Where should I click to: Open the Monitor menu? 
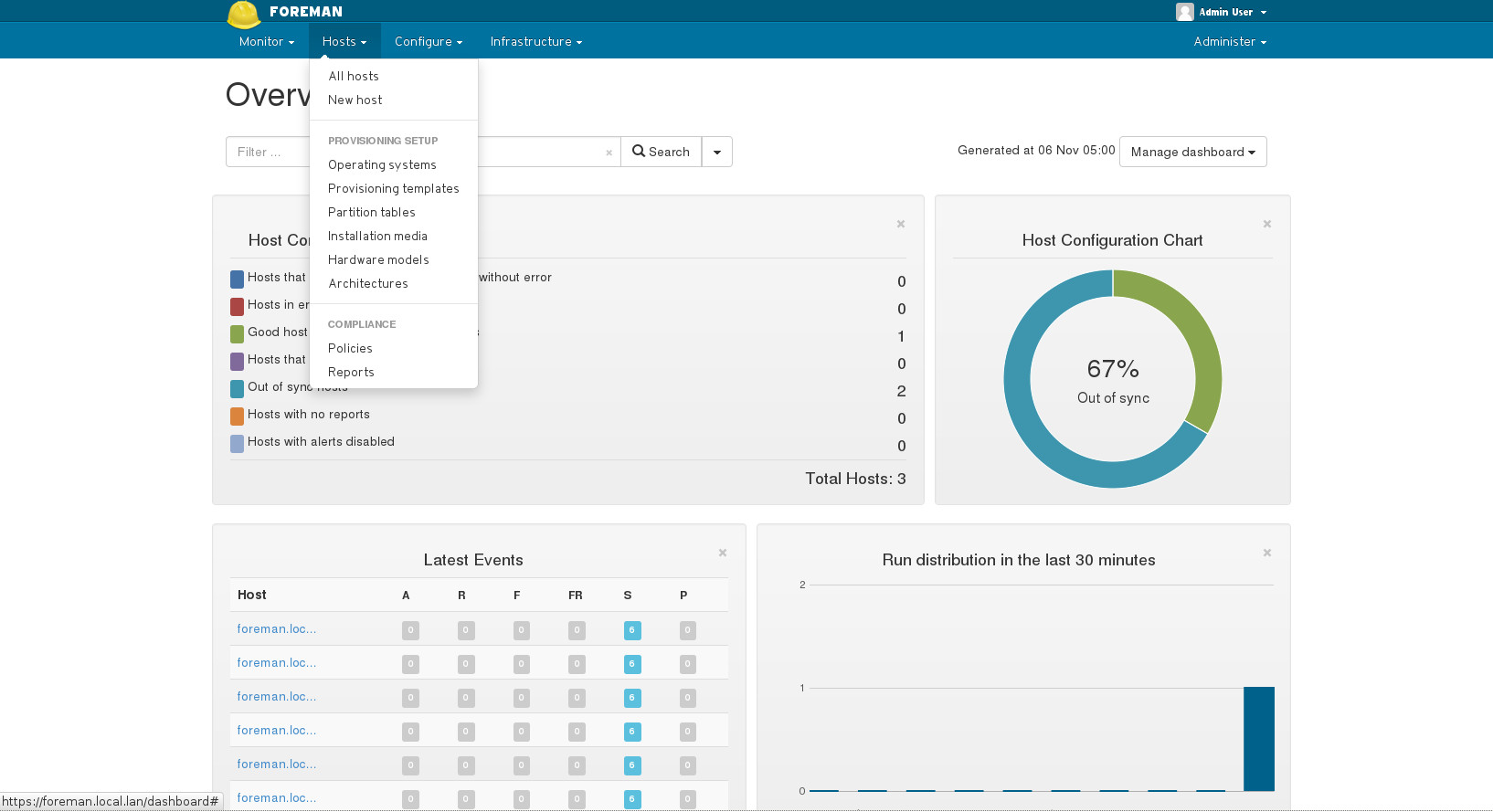tap(267, 41)
